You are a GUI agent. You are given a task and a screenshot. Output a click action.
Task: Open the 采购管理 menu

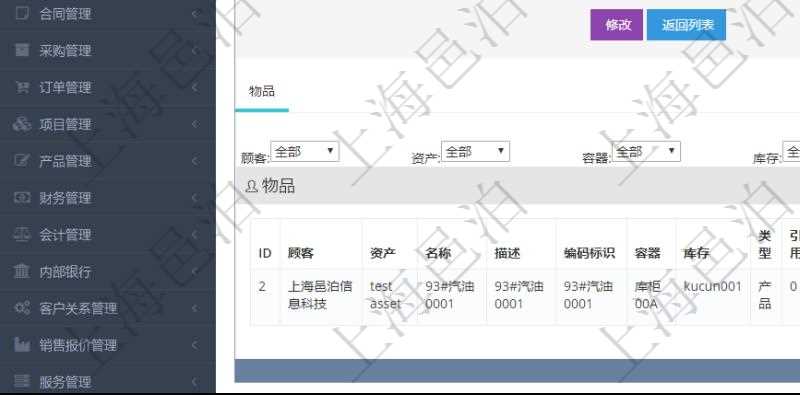point(108,51)
